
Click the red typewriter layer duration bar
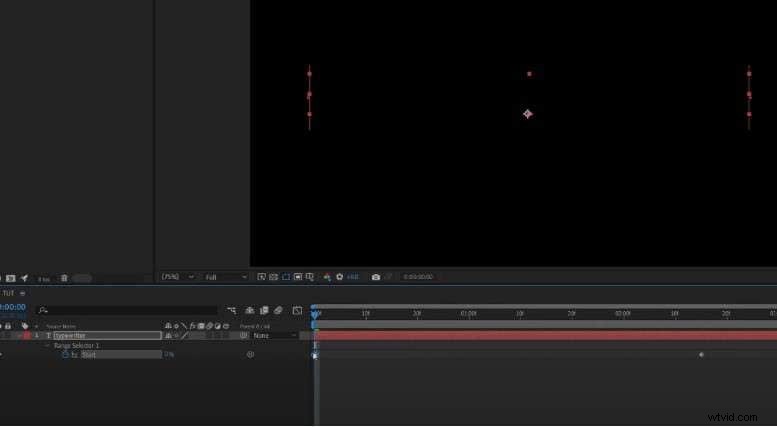[x=545, y=335]
